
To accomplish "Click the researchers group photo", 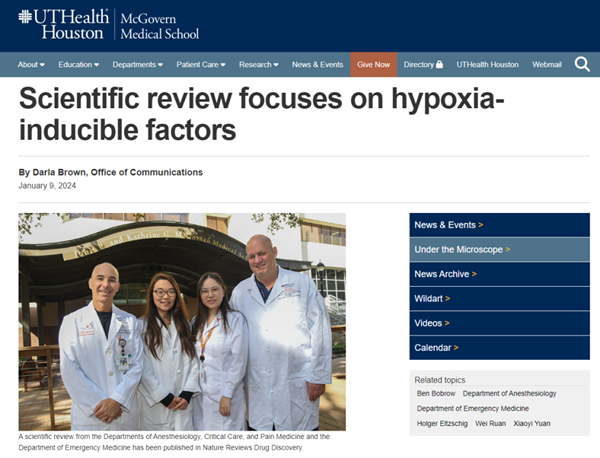I will click(181, 321).
